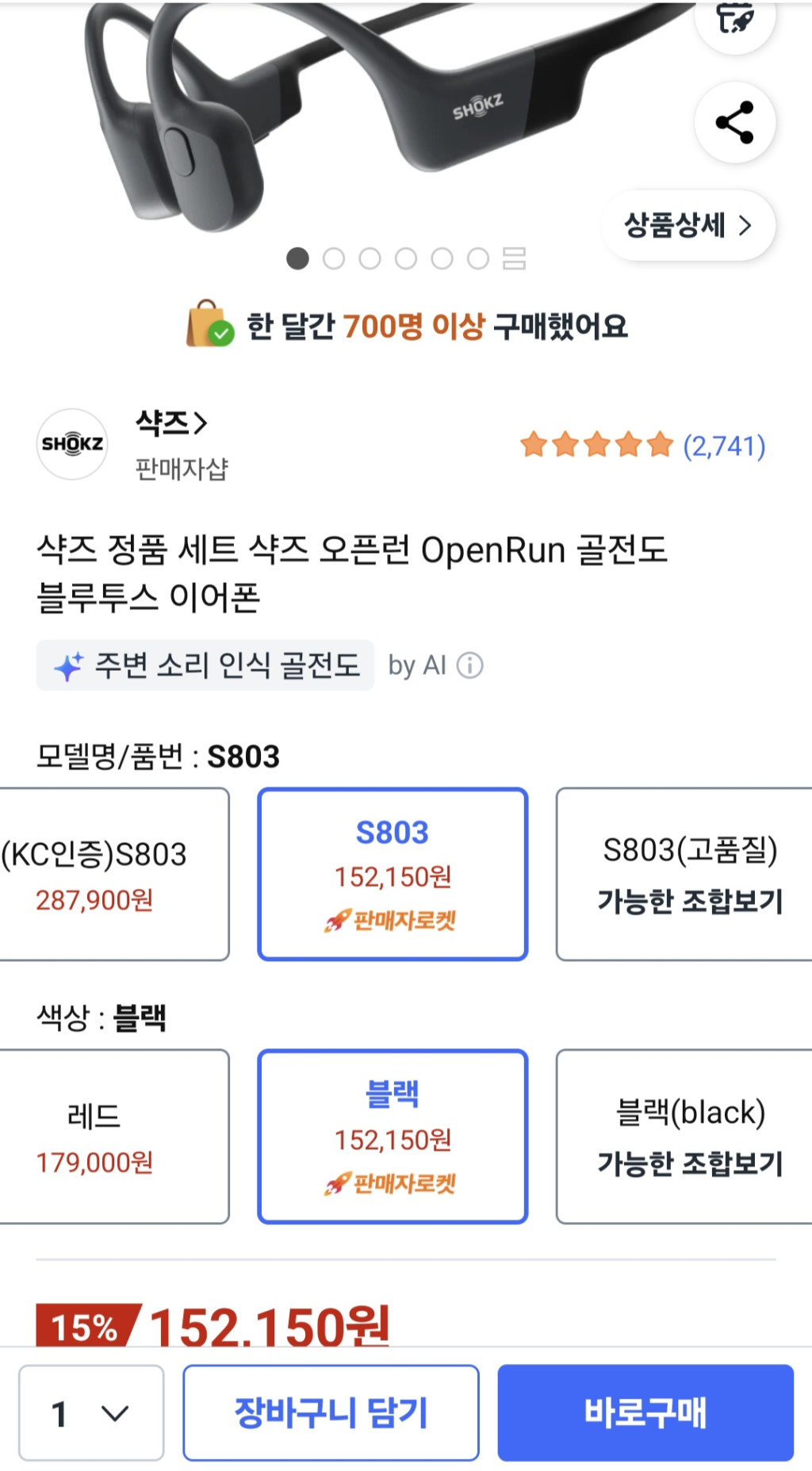Open 상품상세 product details
Image resolution: width=812 pixels, height=1471 pixels.
688,226
